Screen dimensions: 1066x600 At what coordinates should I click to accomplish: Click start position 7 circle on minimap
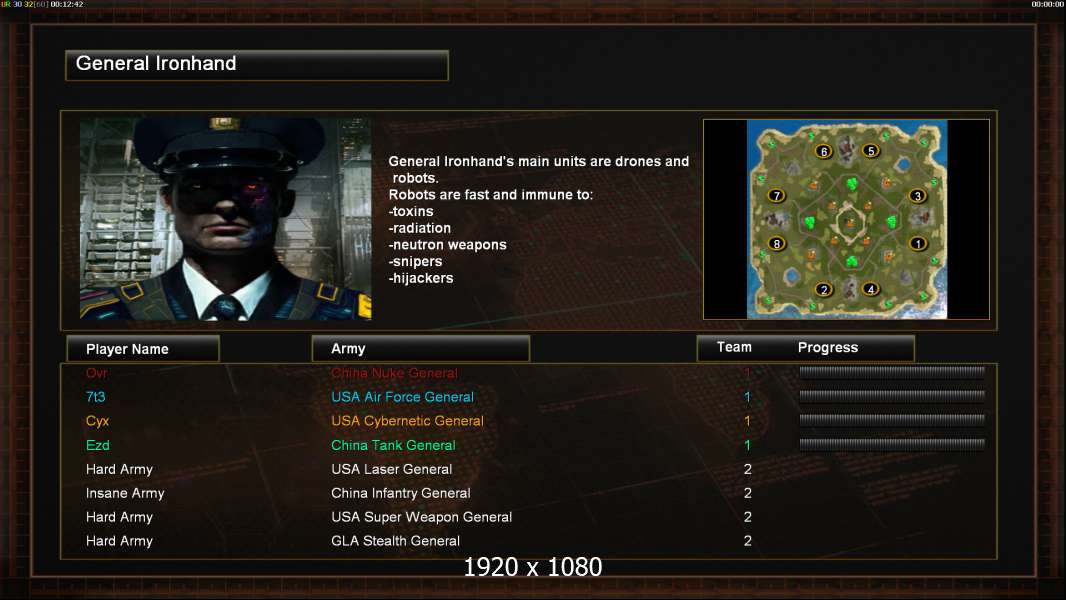[x=776, y=196]
